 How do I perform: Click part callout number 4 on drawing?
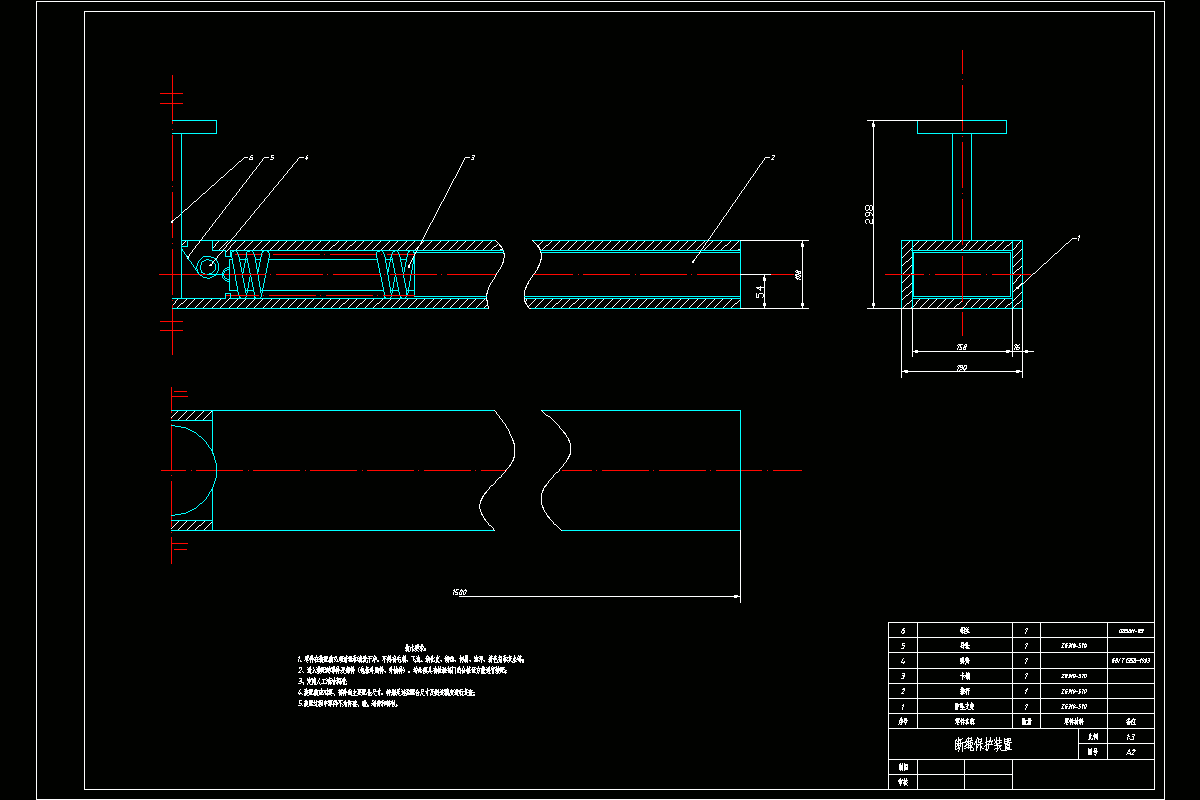coord(306,157)
